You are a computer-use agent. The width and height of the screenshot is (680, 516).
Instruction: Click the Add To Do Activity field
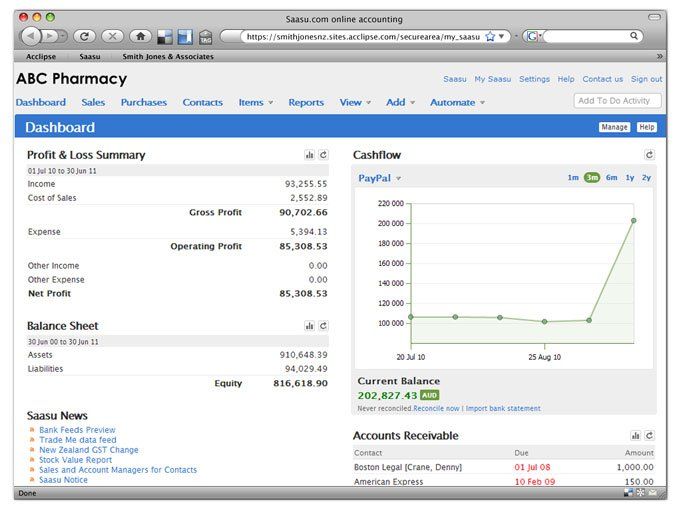(618, 101)
